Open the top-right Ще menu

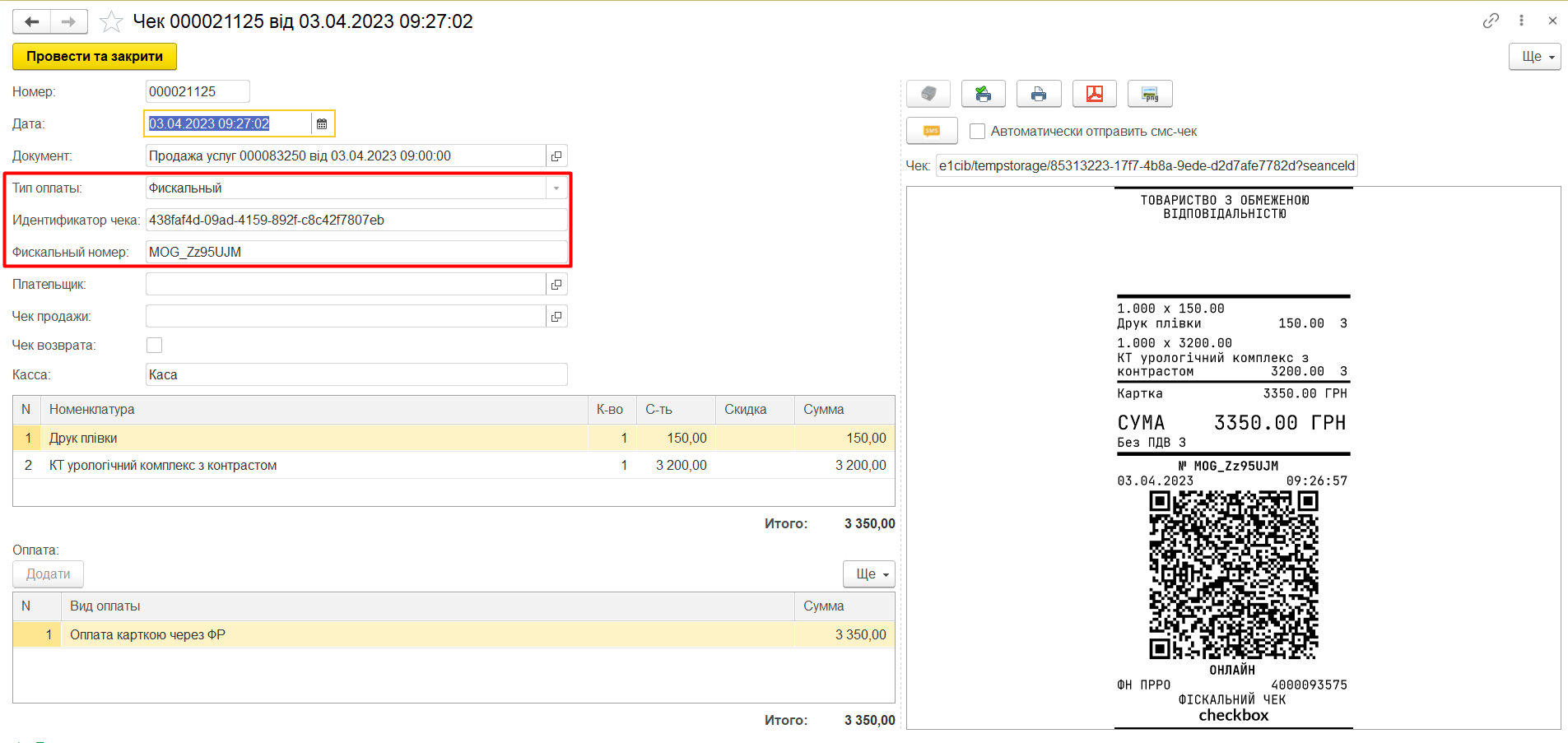click(x=1533, y=57)
